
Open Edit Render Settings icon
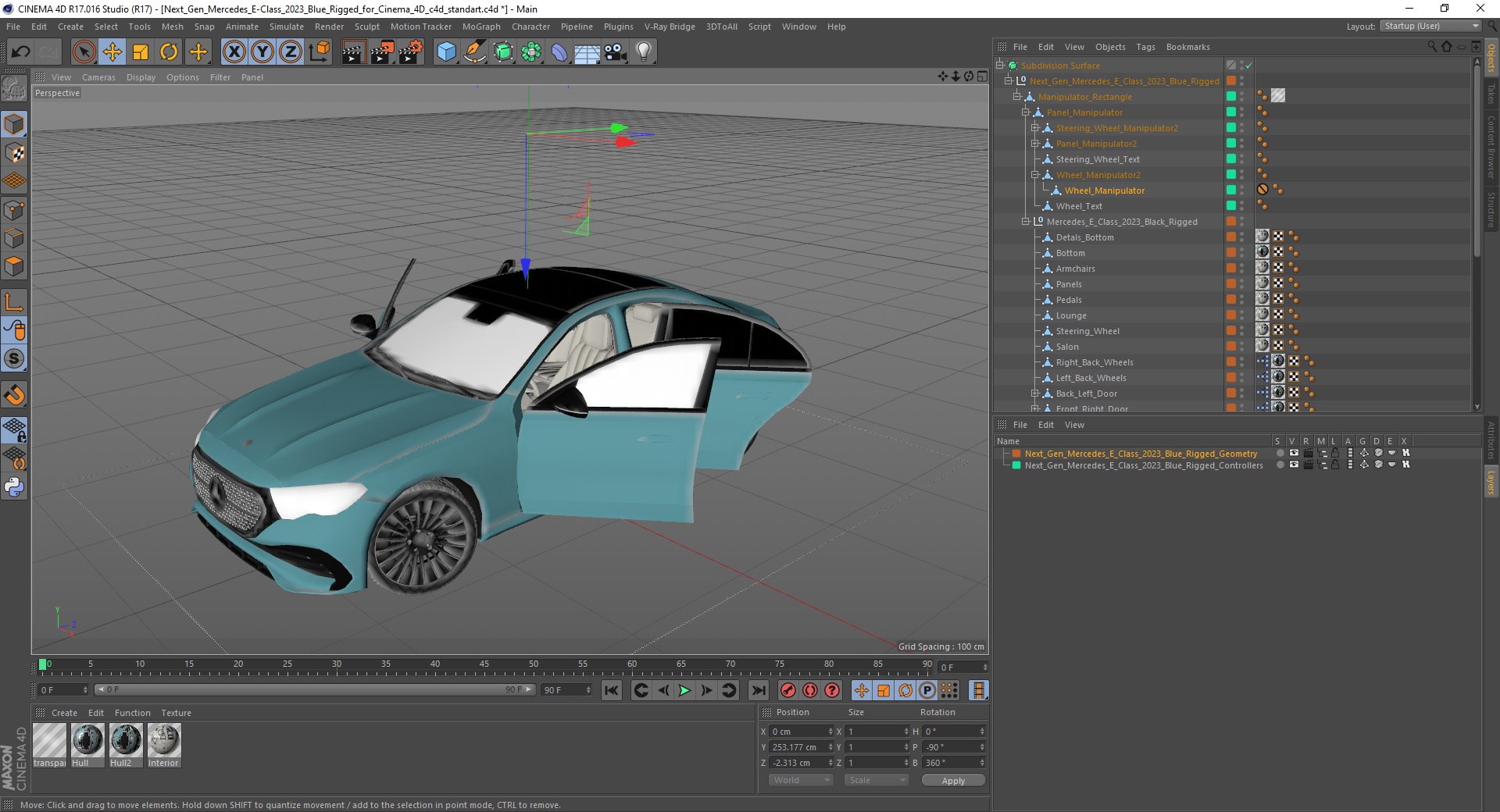(x=411, y=52)
